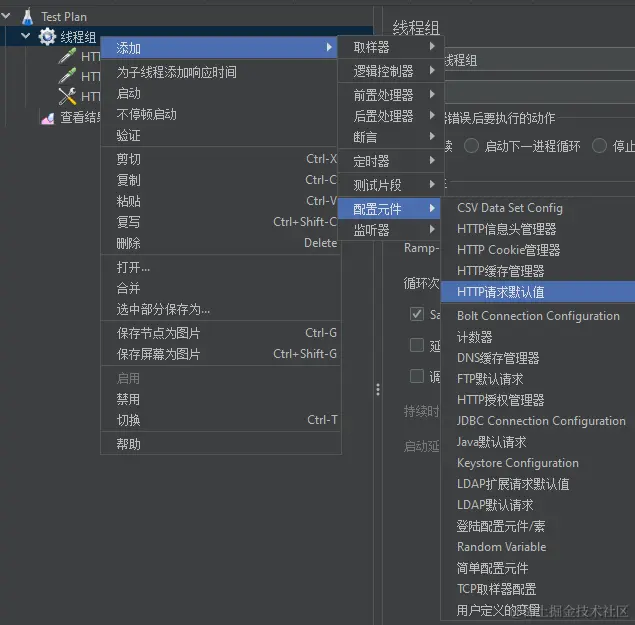Select the Test Plan tree label
635x625 pixels.
click(x=64, y=17)
